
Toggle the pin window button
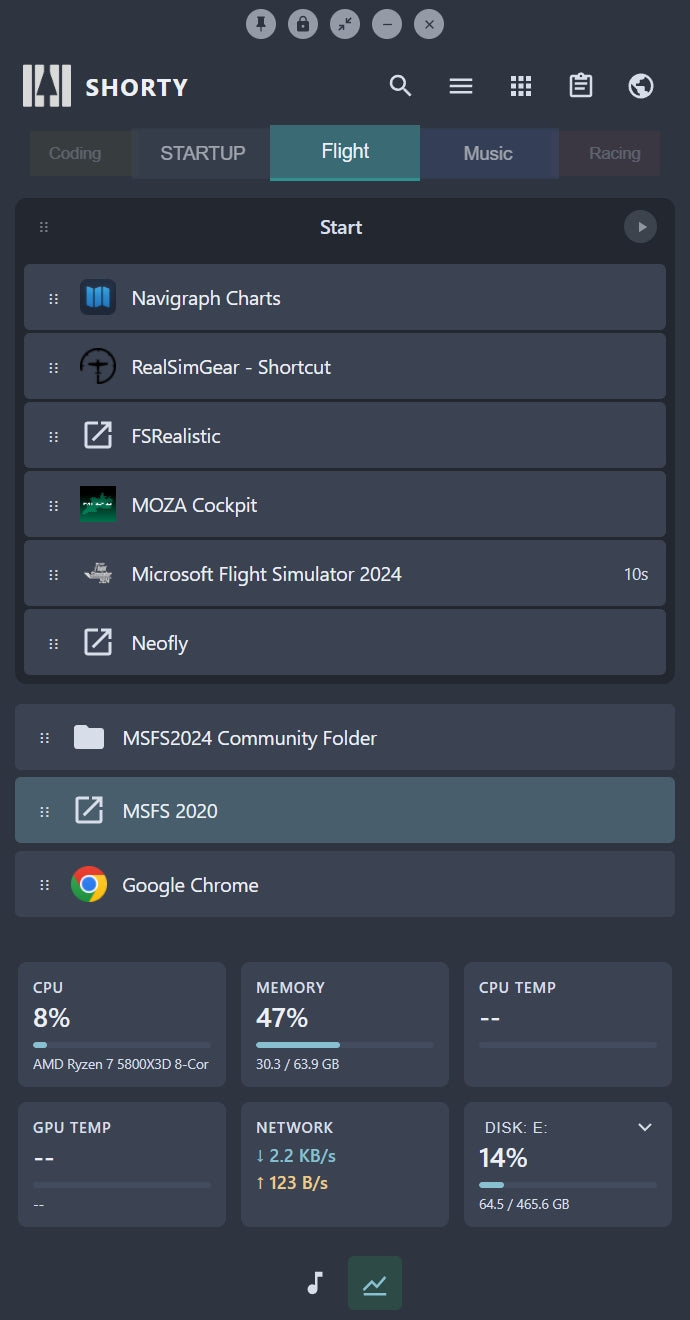coord(261,24)
